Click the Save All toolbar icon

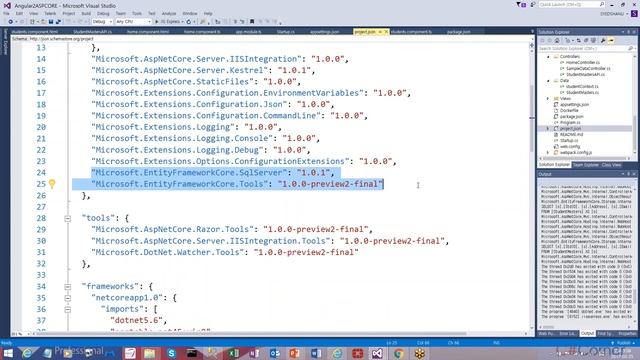click(x=58, y=22)
